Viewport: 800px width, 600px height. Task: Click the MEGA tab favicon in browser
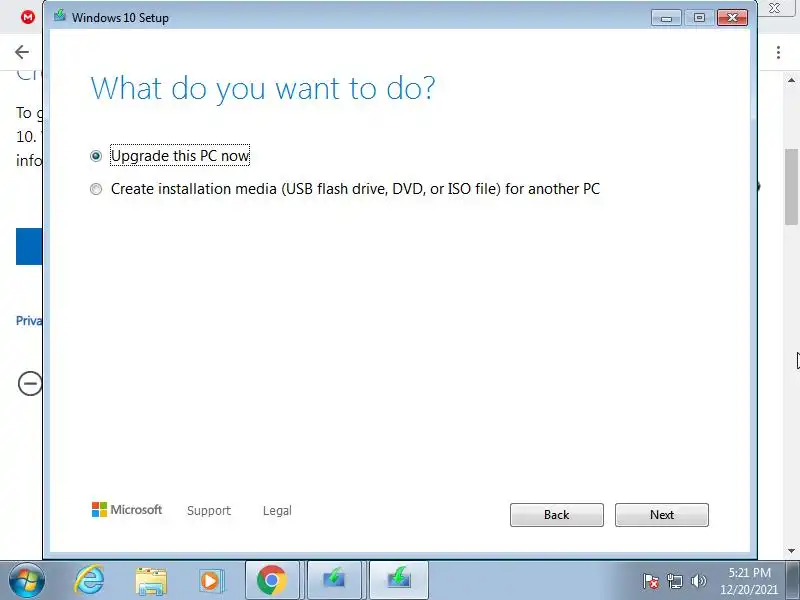28,17
